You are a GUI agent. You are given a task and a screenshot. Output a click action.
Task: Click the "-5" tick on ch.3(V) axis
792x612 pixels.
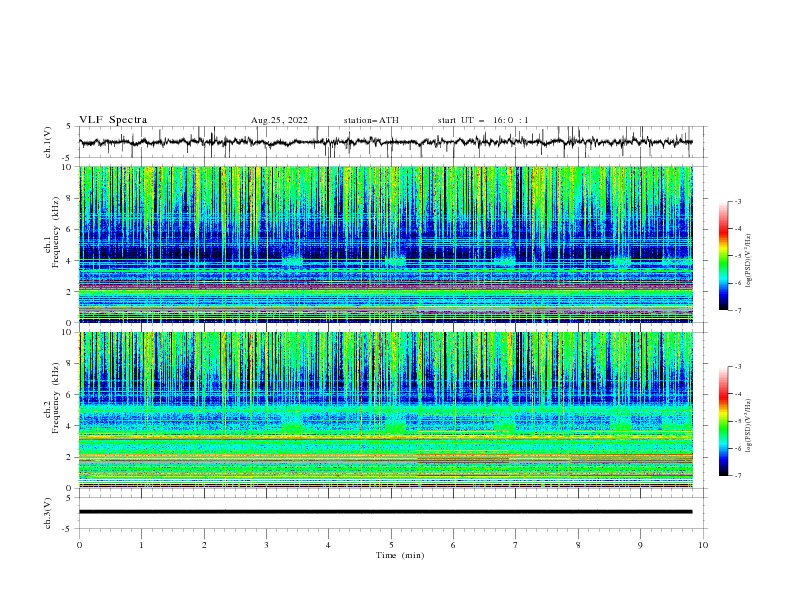point(68,529)
